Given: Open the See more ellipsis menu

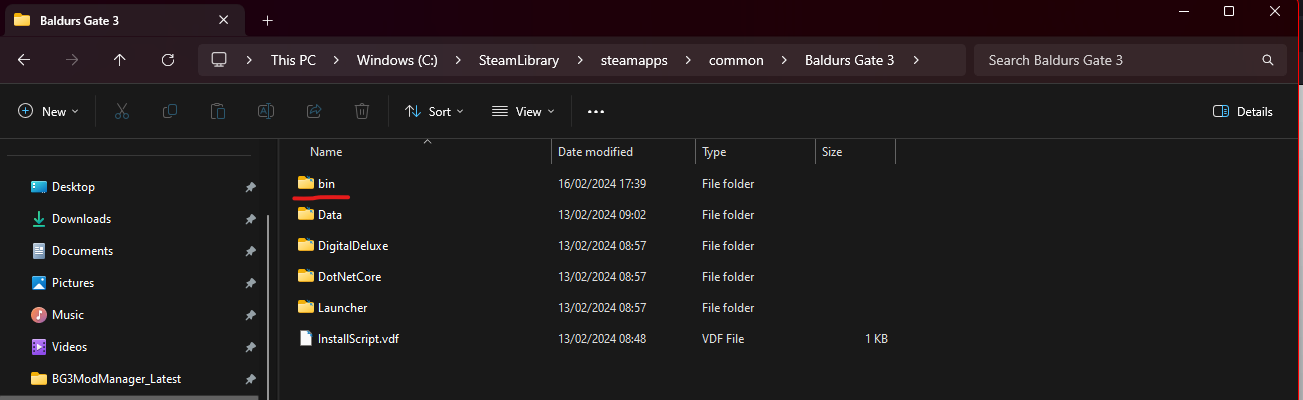Looking at the screenshot, I should tap(596, 112).
